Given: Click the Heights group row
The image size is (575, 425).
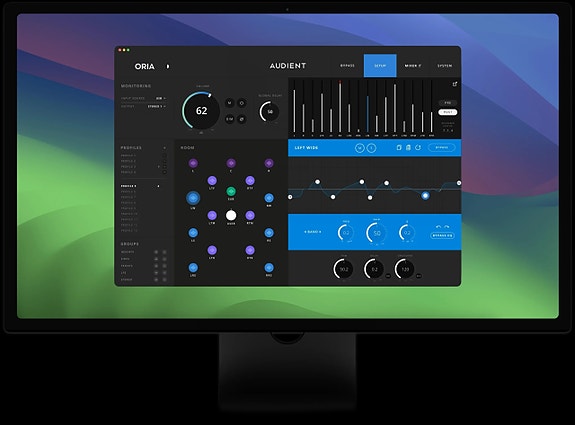Looking at the screenshot, I should click(x=143, y=252).
